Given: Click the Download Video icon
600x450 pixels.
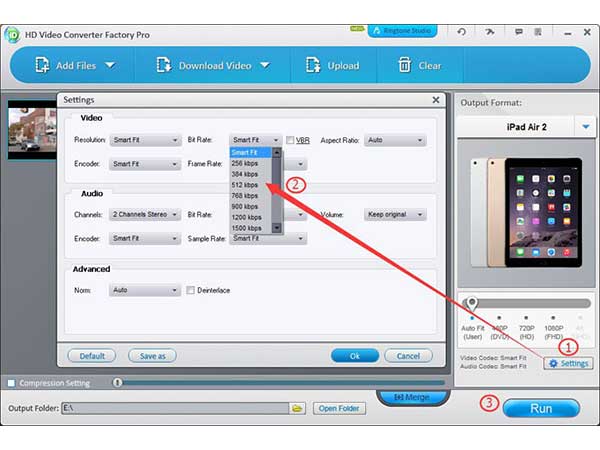Looking at the screenshot, I should click(x=164, y=66).
